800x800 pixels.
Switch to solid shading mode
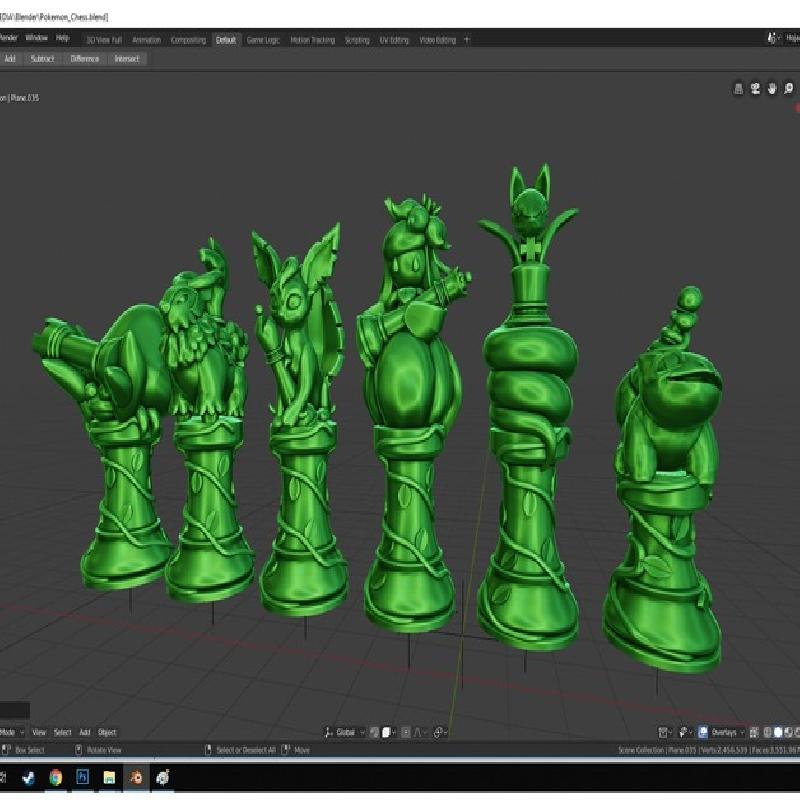[778, 733]
